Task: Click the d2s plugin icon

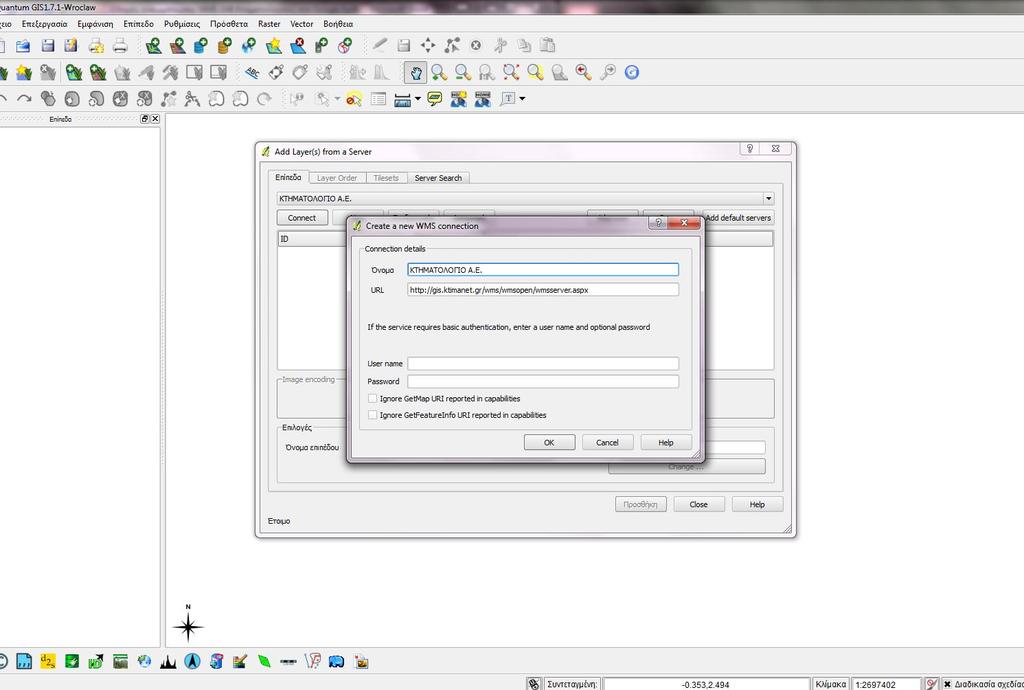Action: click(x=48, y=661)
